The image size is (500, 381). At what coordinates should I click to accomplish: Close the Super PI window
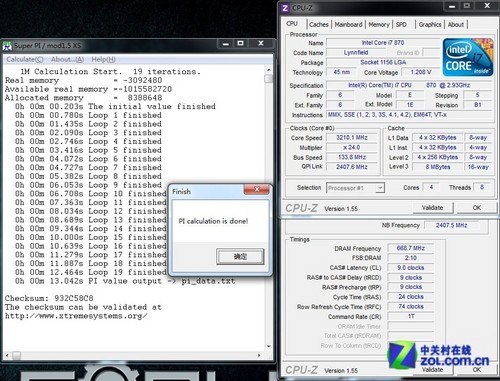click(261, 43)
